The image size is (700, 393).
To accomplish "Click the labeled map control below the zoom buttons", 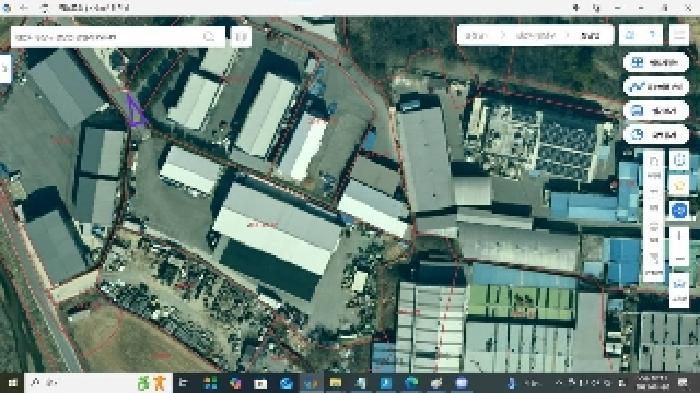I will point(679,290).
